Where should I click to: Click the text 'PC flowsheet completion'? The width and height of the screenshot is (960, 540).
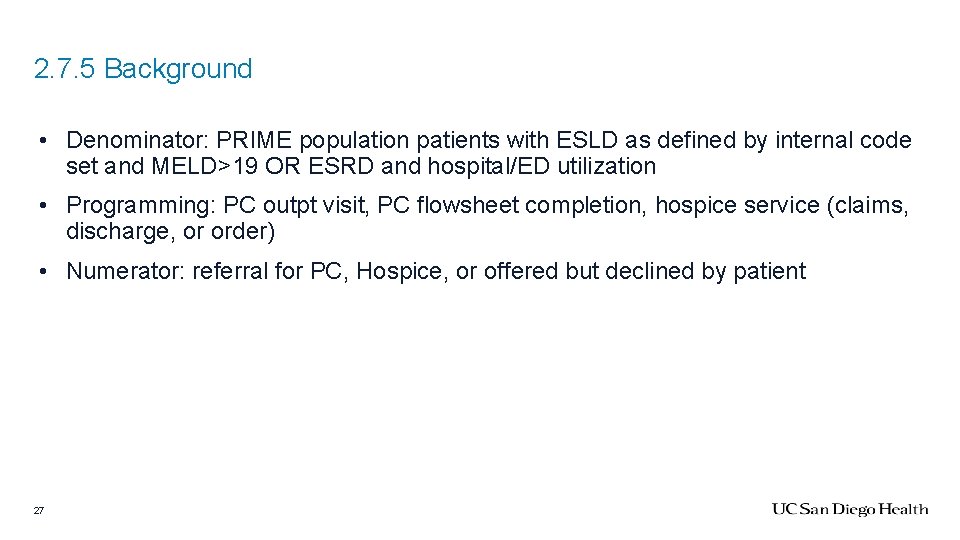coord(511,206)
